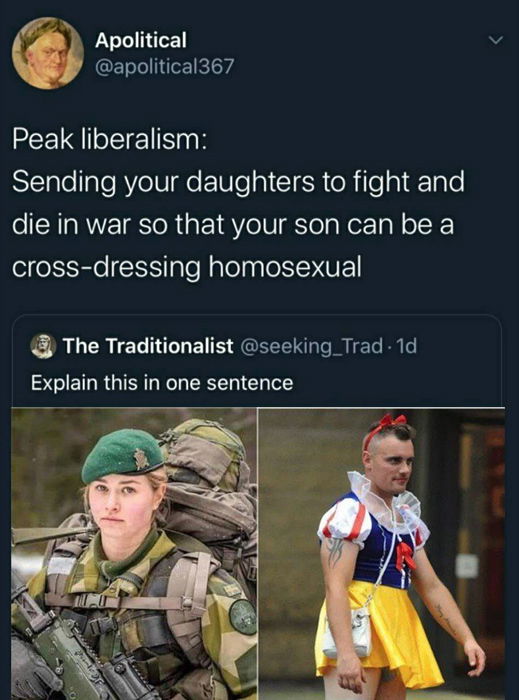Click the line starting Sending your daughters

click(x=238, y=182)
